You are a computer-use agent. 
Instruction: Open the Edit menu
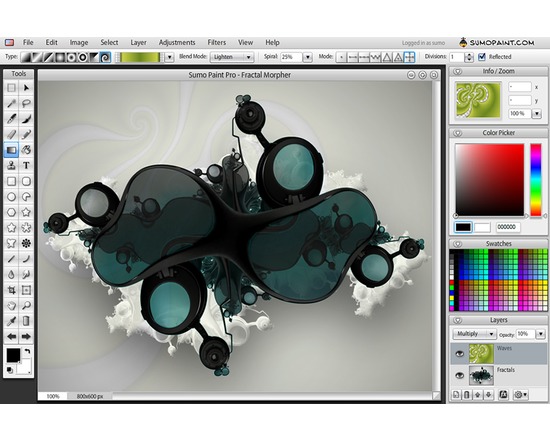pyautogui.click(x=52, y=42)
